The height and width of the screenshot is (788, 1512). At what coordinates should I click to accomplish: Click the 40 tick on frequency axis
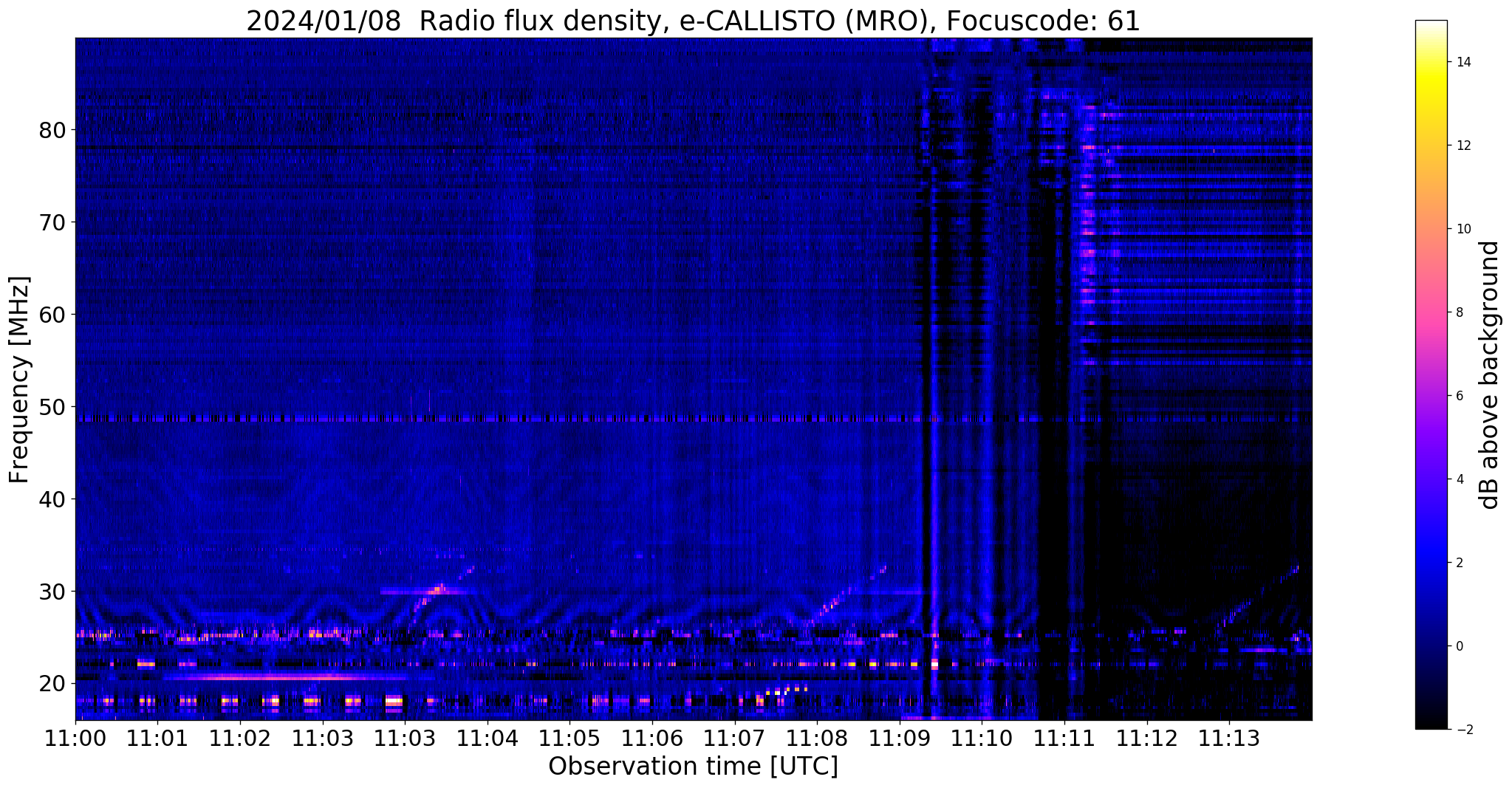[52, 499]
